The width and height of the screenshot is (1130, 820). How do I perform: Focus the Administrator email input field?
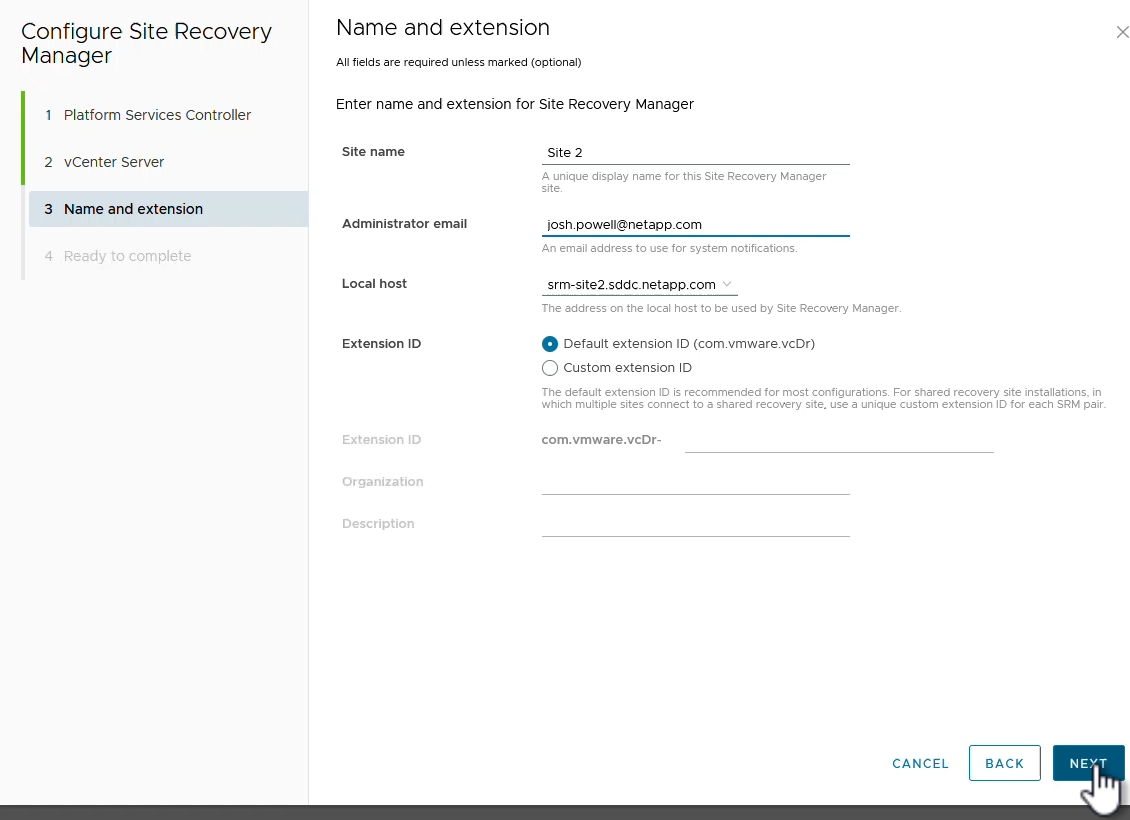[695, 225]
